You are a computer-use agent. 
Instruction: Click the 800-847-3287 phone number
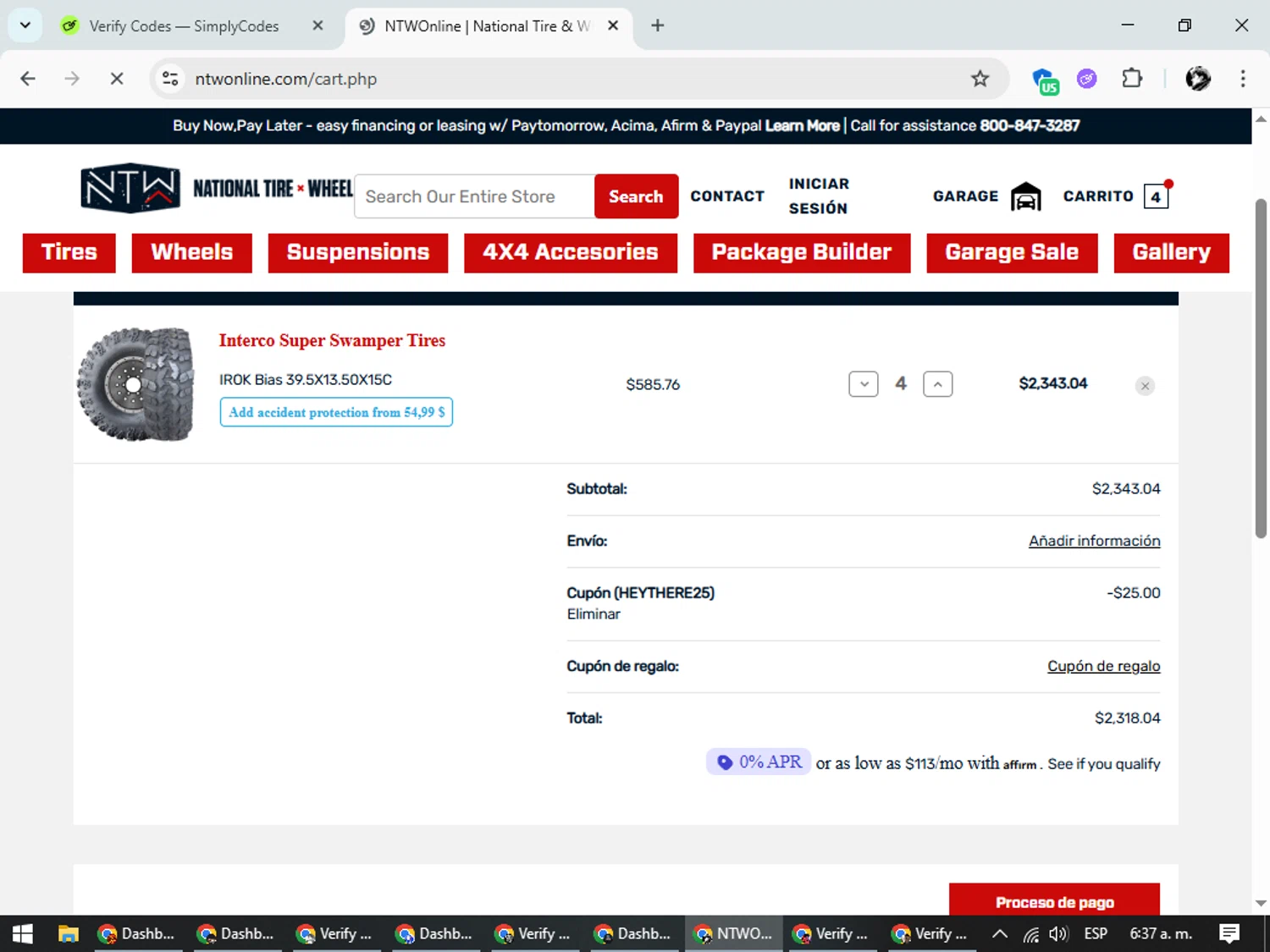(1030, 125)
